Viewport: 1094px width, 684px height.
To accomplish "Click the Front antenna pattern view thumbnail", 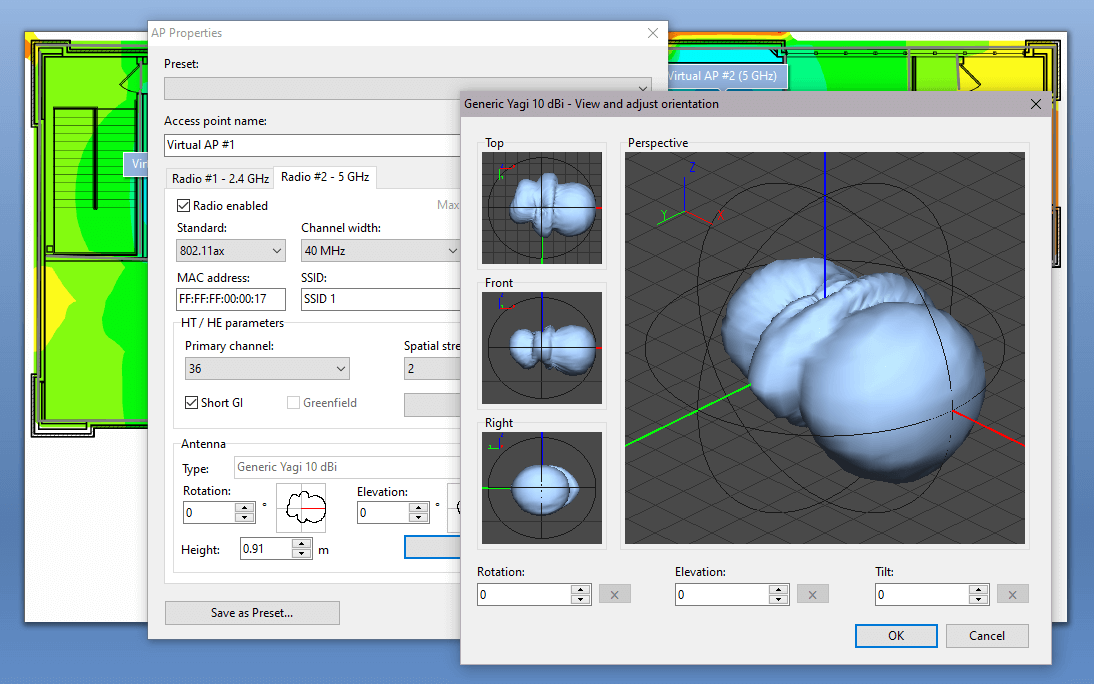I will pos(542,347).
